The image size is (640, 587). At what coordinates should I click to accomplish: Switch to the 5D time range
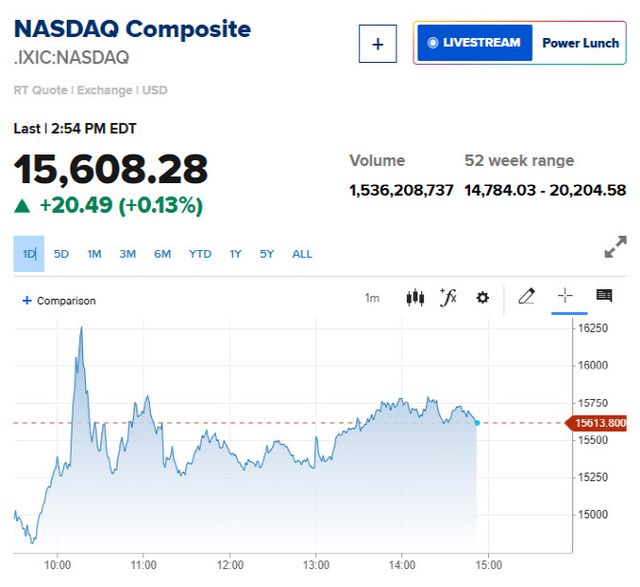[62, 254]
